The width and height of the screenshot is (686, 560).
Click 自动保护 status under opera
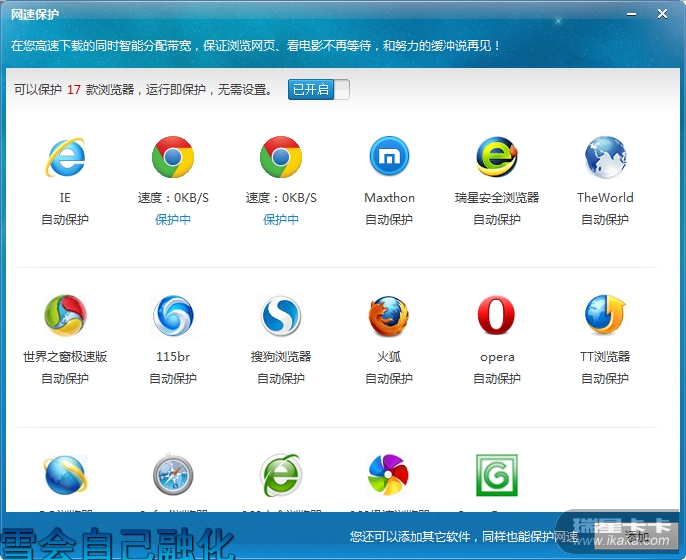[x=497, y=378]
